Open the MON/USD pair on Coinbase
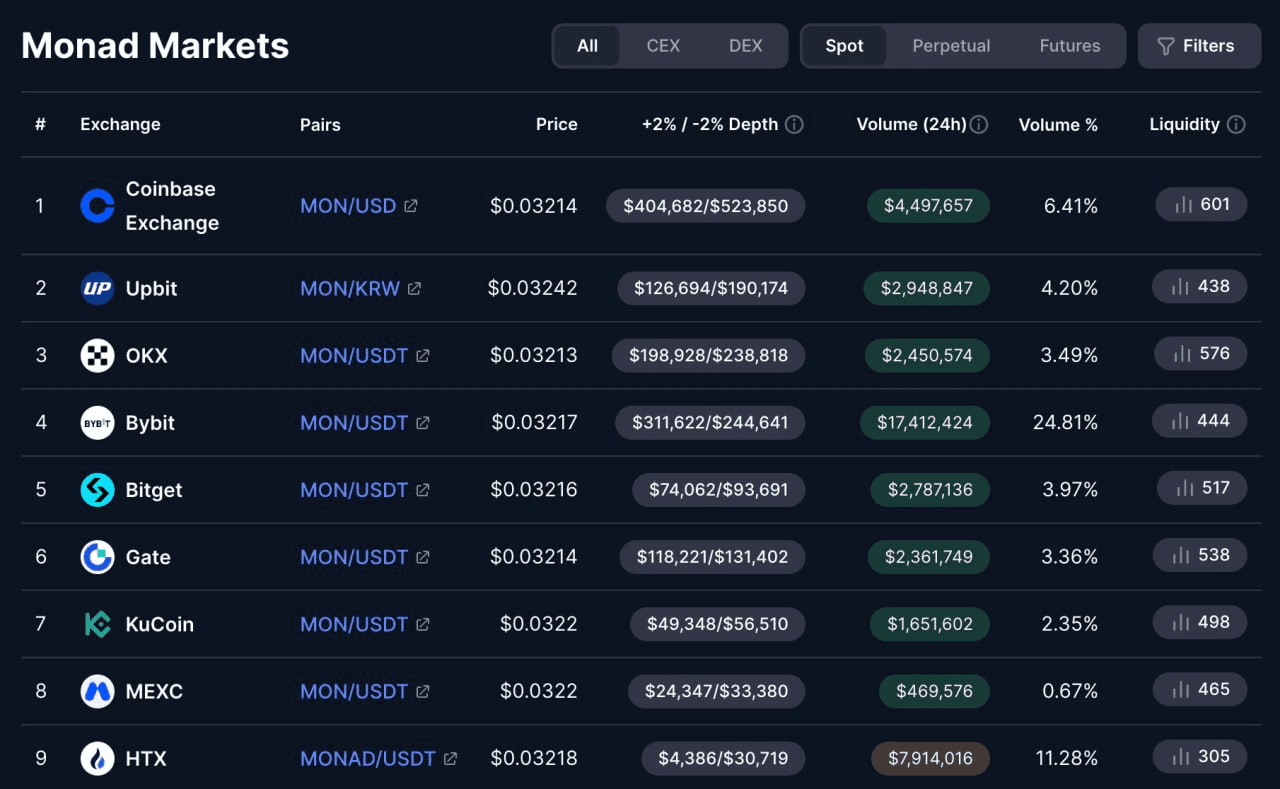 click(348, 206)
